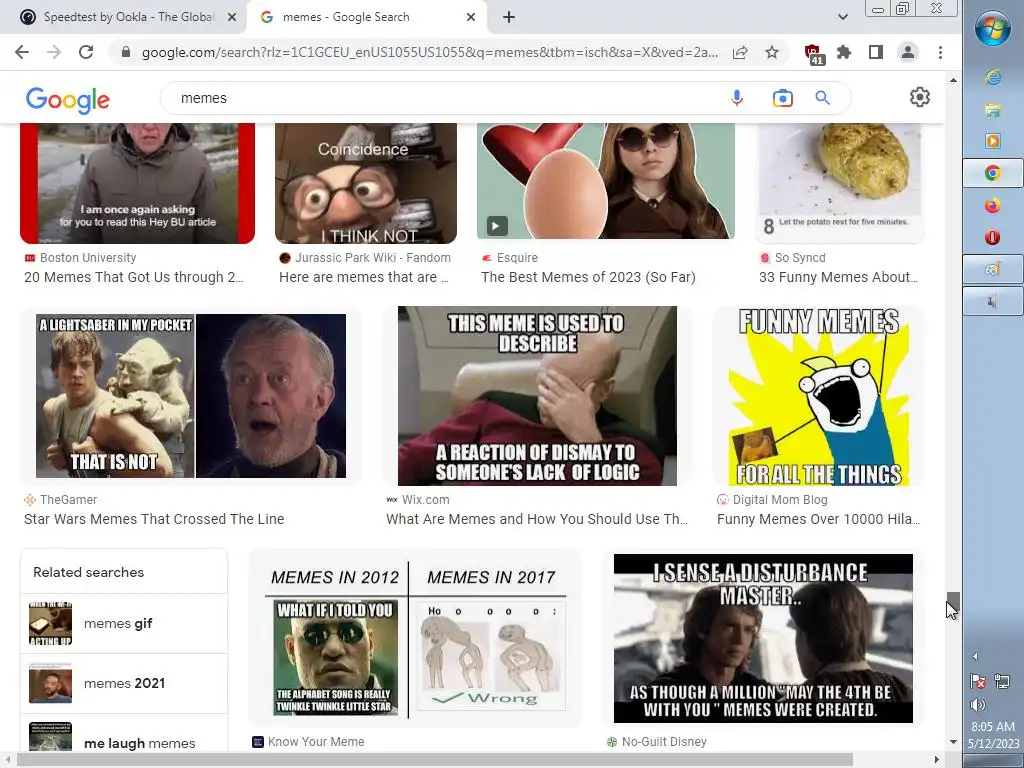Viewport: 1024px width, 768px height.
Task: Open the Chrome three-dot menu
Action: point(940,52)
